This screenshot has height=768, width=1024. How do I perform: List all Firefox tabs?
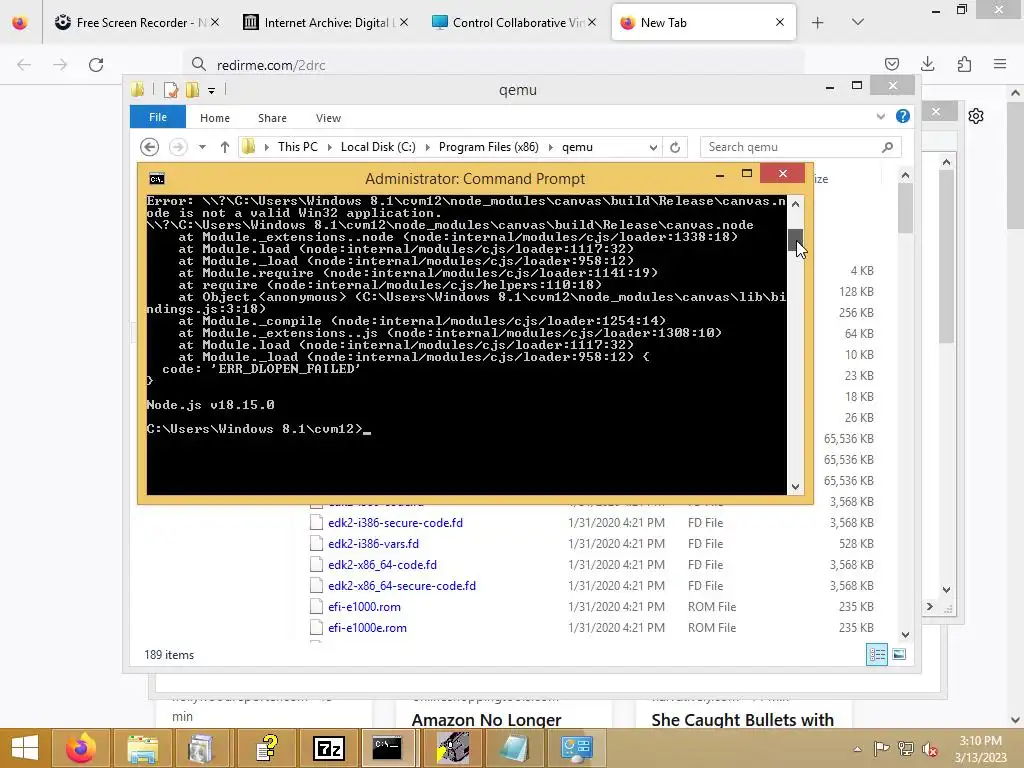tap(858, 22)
